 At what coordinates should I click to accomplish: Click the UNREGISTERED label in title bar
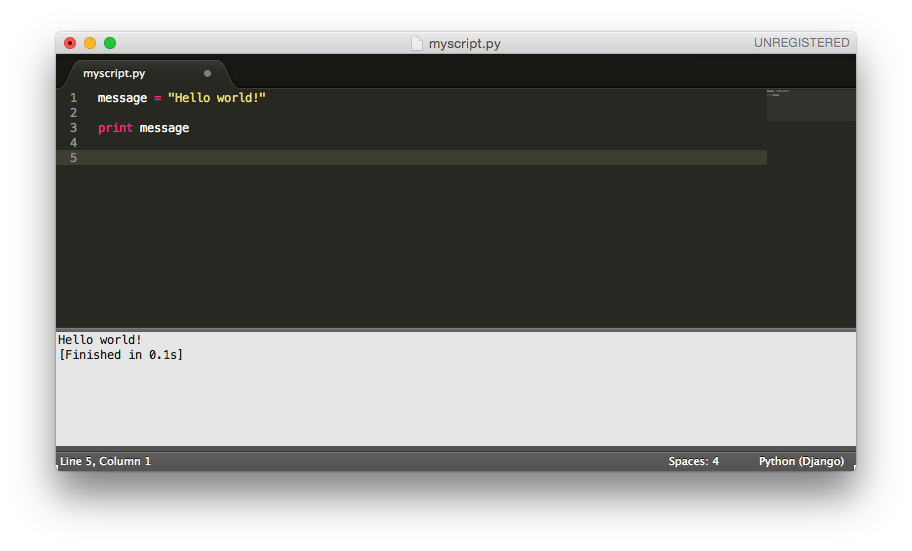[801, 42]
